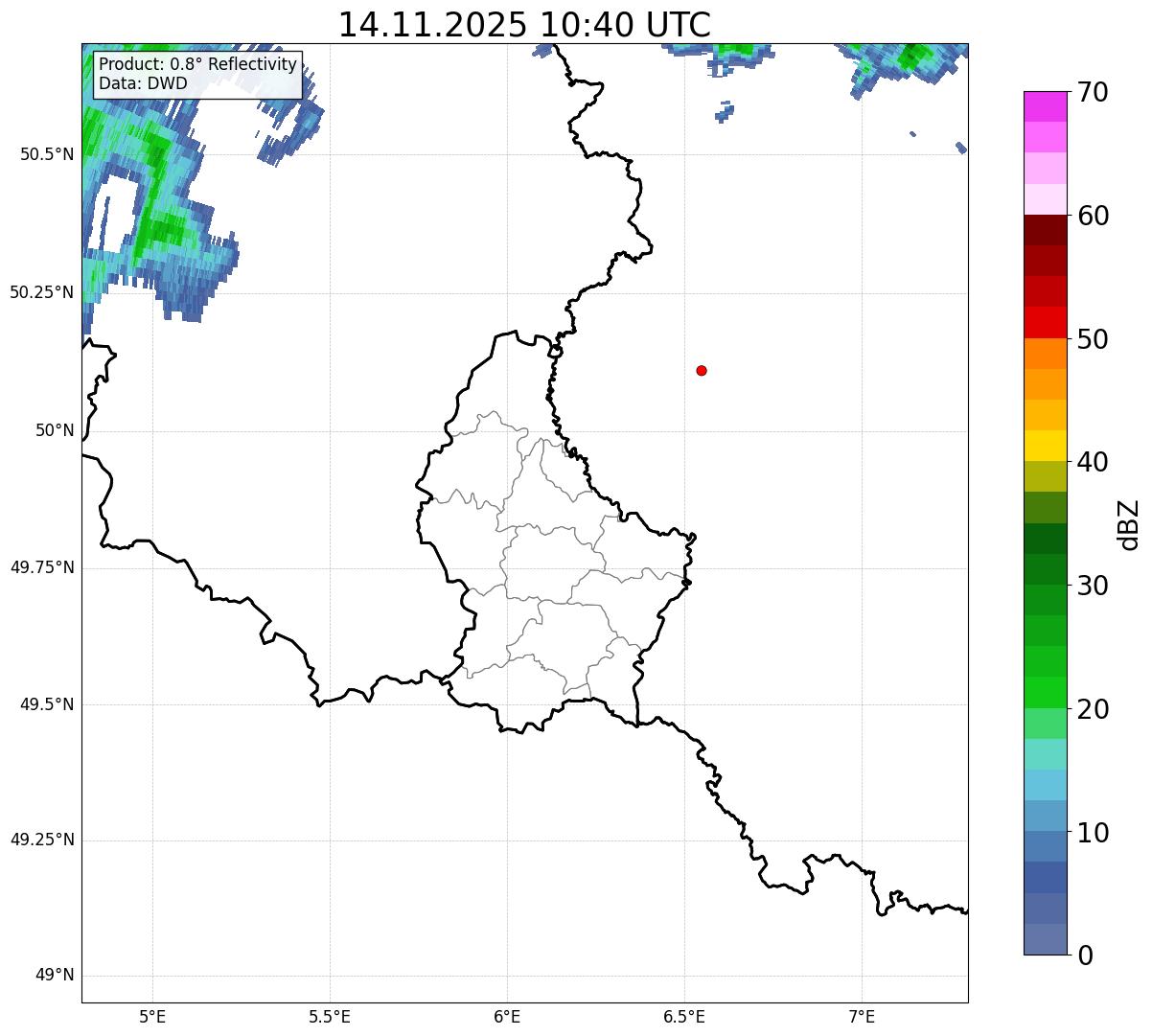Screen dimensions: 1152x1036
Task: Click the colorbar tick label 60
Action: coord(1093,216)
